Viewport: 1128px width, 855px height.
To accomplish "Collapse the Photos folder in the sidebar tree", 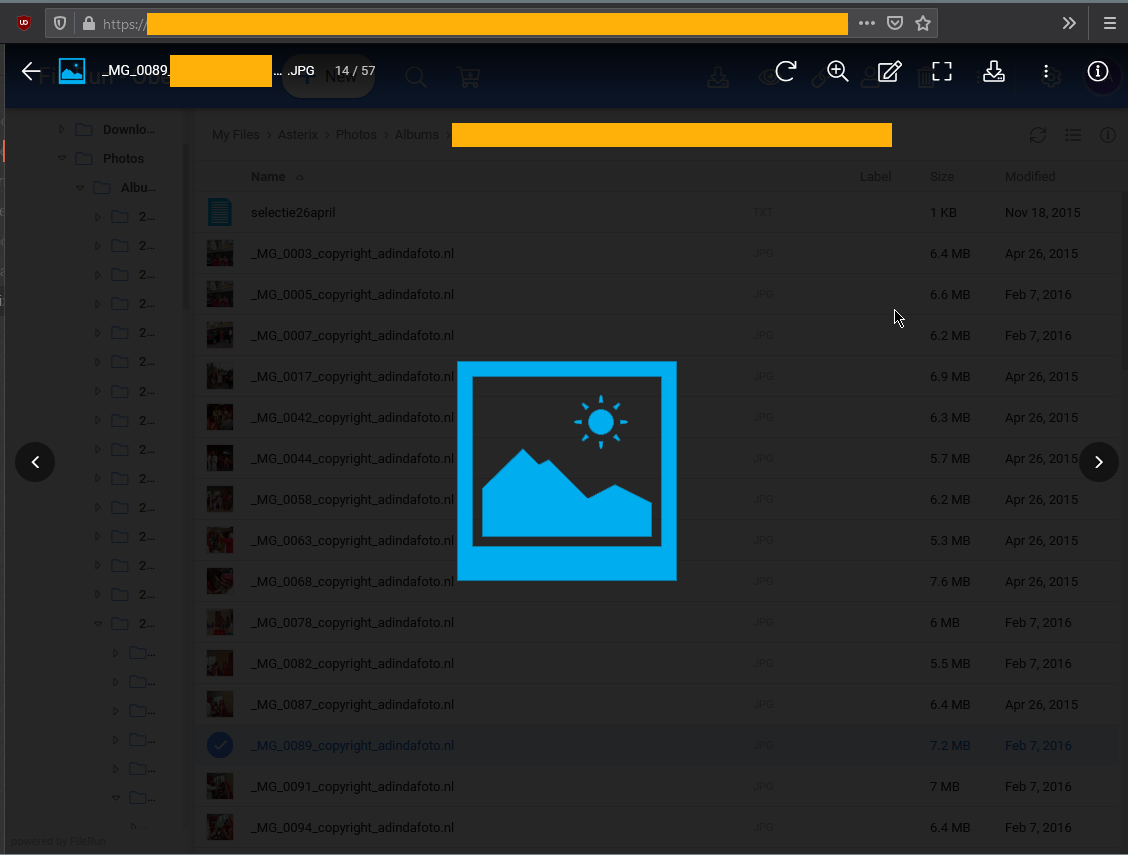I will tap(62, 158).
